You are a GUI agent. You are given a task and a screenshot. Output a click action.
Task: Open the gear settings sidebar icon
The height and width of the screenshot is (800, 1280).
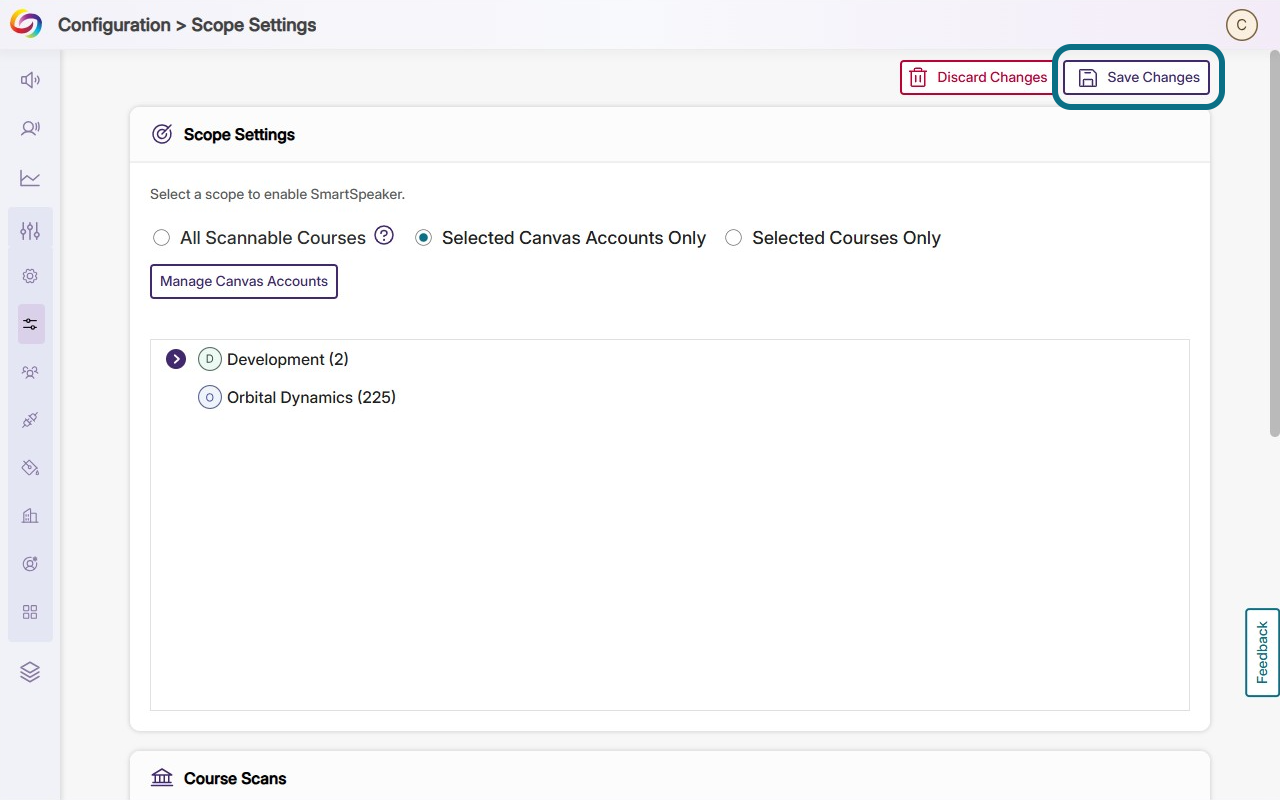30,276
